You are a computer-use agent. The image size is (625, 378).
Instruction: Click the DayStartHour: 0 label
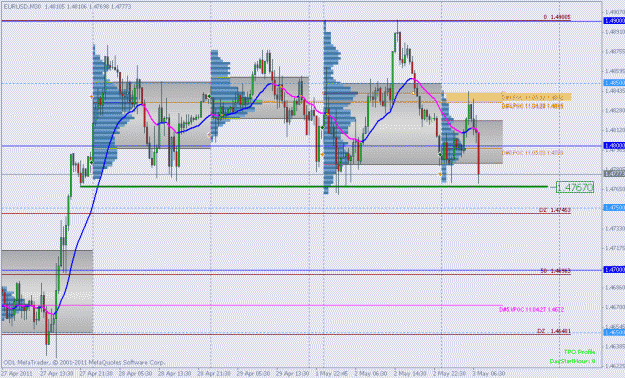572,361
